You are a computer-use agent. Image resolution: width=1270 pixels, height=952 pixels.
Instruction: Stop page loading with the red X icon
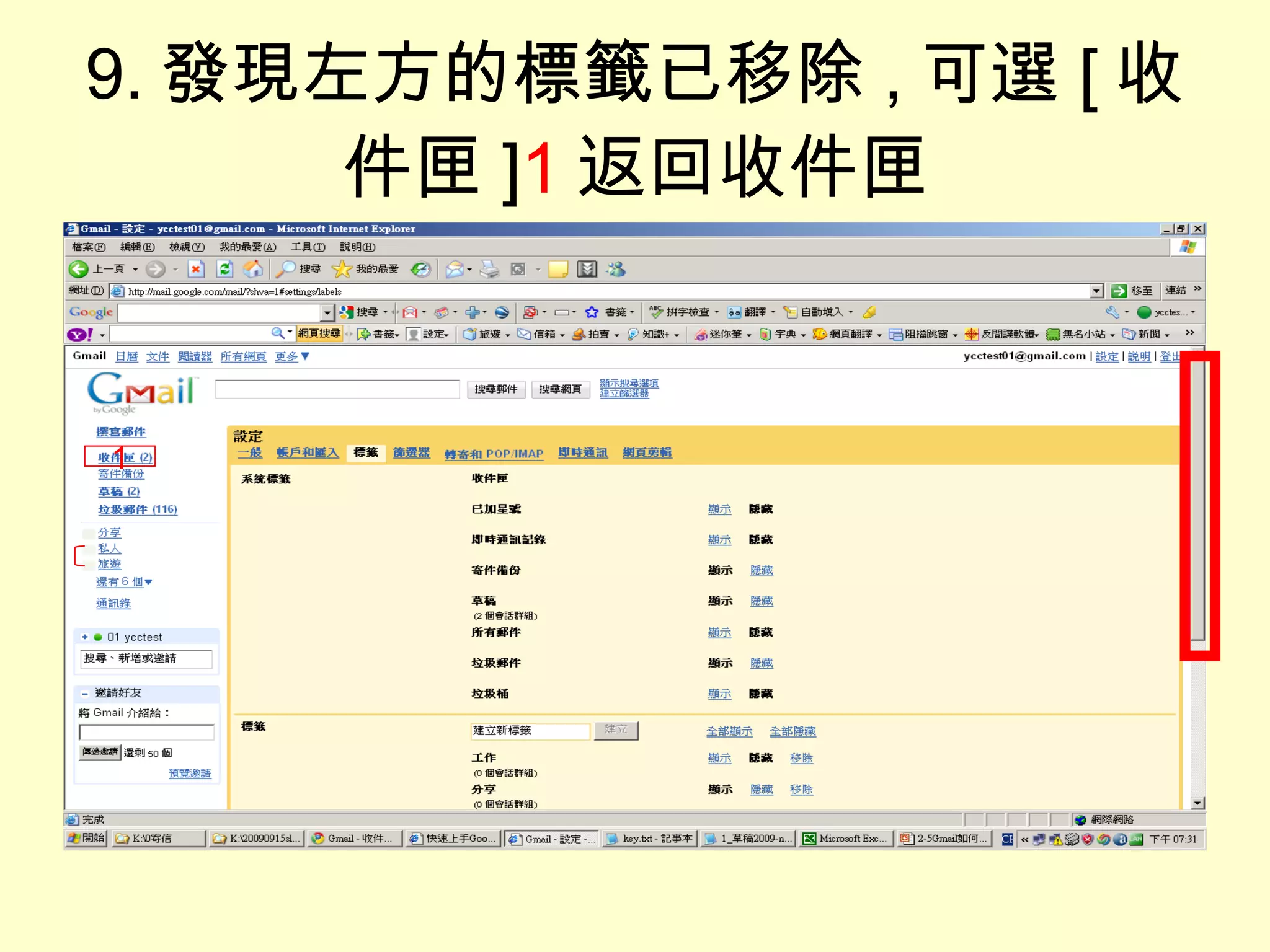click(x=196, y=269)
